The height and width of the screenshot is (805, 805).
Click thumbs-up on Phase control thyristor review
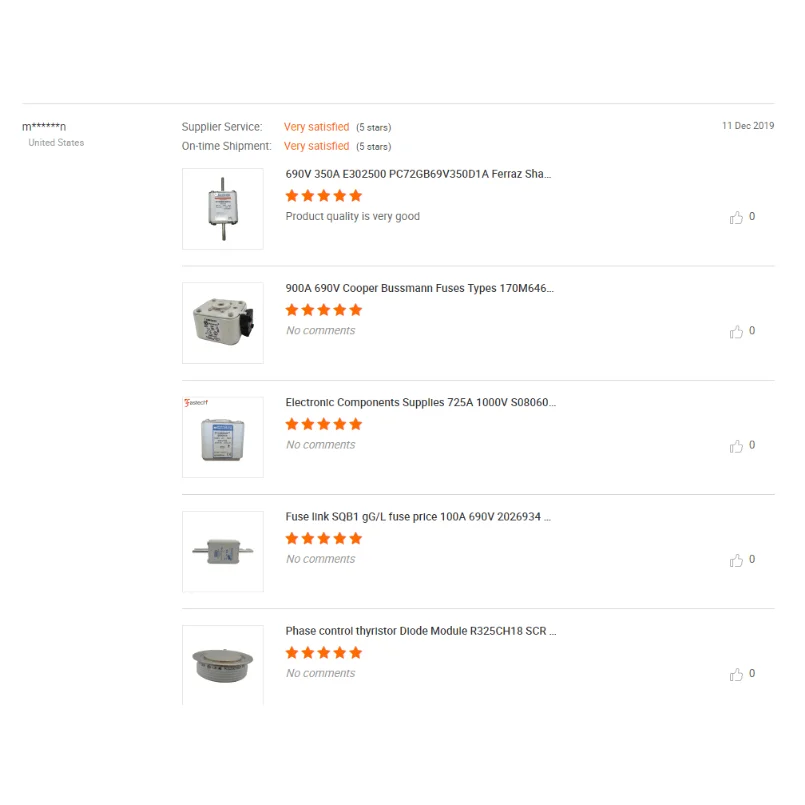click(737, 674)
